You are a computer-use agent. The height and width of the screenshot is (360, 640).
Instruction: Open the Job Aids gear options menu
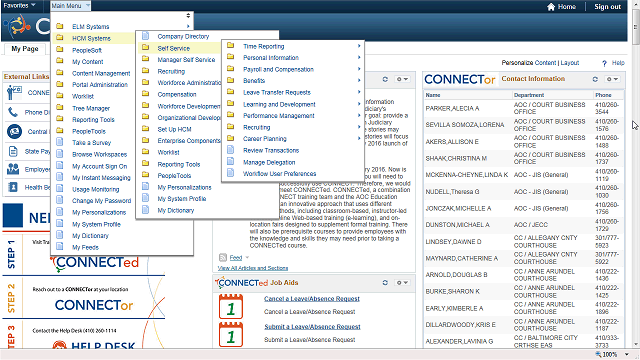[402, 282]
